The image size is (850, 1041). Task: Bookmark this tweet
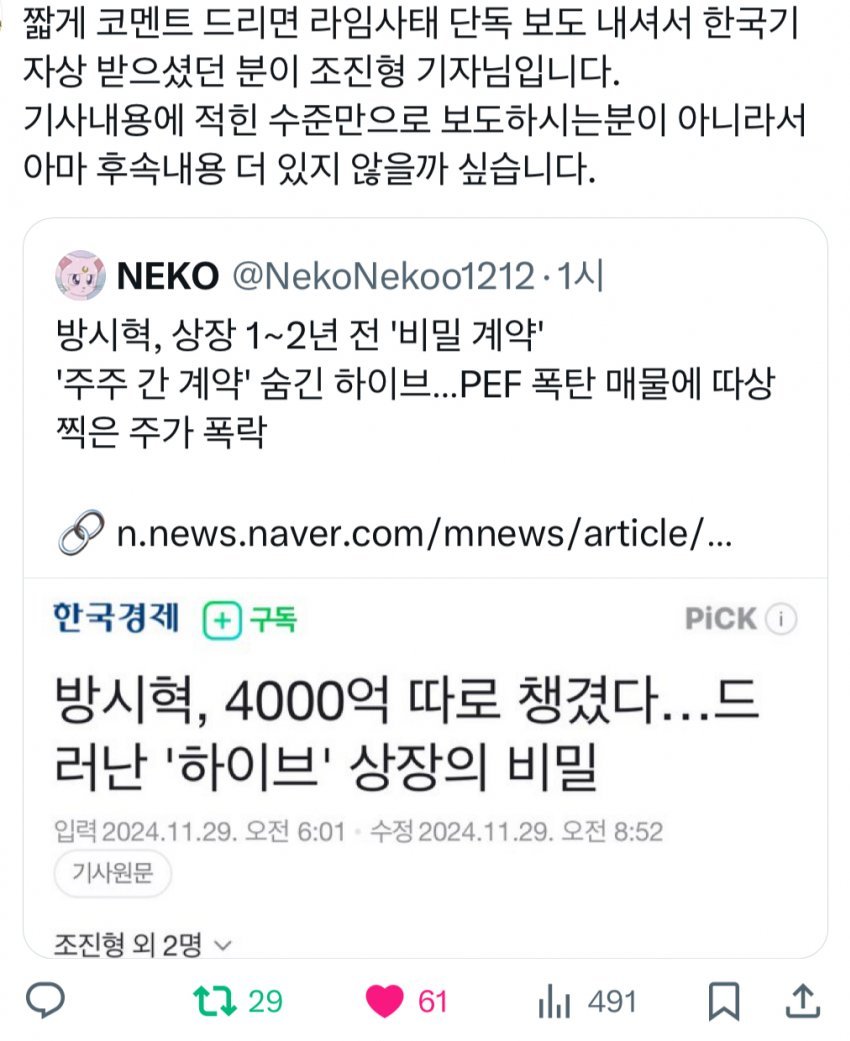[724, 1001]
